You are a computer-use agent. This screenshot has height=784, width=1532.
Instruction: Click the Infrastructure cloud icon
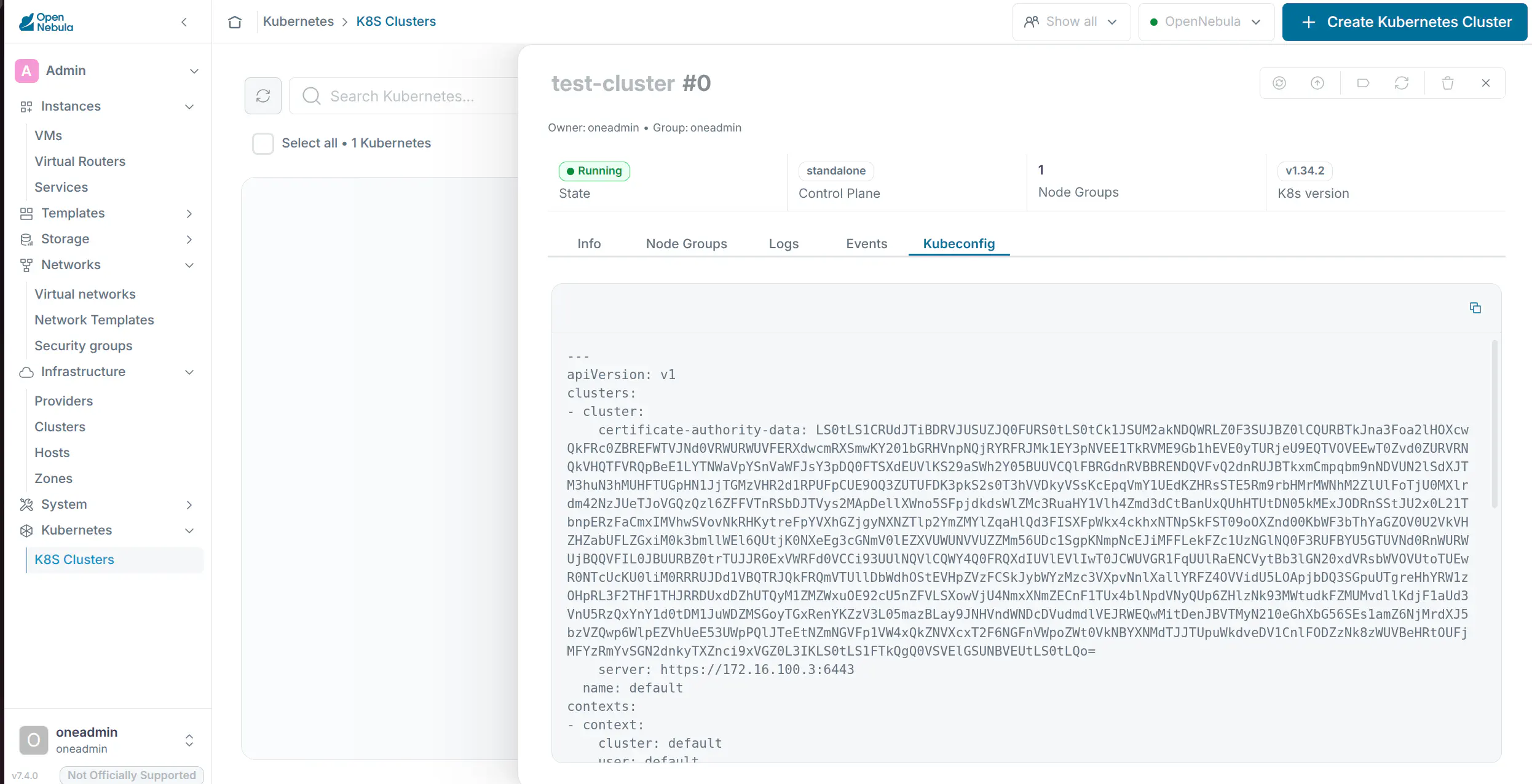point(26,372)
